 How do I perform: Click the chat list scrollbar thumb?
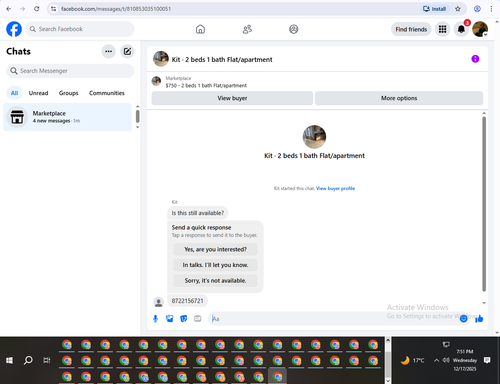pyautogui.click(x=138, y=117)
